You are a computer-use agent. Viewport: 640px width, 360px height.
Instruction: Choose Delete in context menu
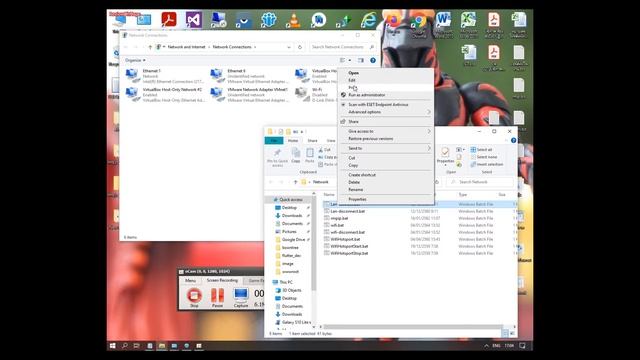coord(386,182)
